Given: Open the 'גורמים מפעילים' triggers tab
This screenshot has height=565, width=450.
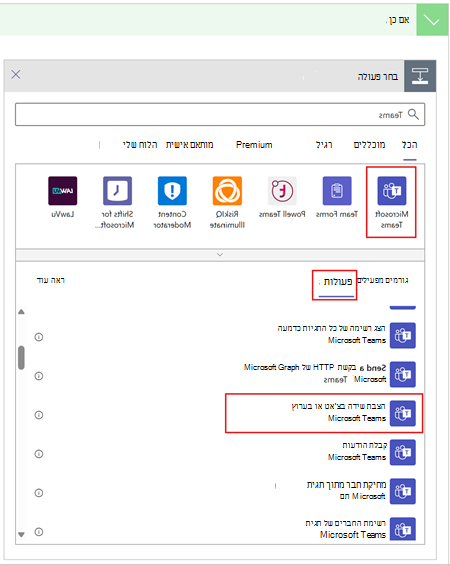Looking at the screenshot, I should (x=383, y=280).
